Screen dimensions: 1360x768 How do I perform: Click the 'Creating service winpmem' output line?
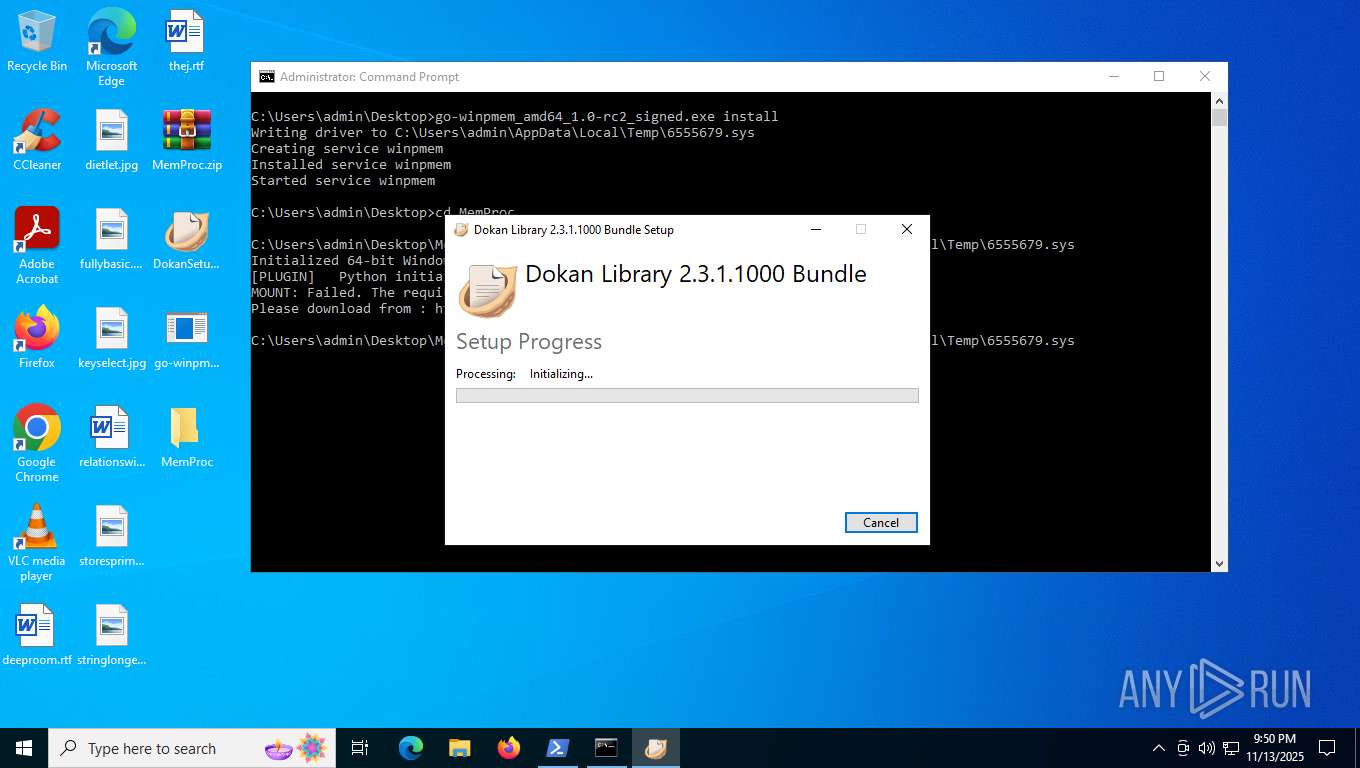tap(347, 149)
